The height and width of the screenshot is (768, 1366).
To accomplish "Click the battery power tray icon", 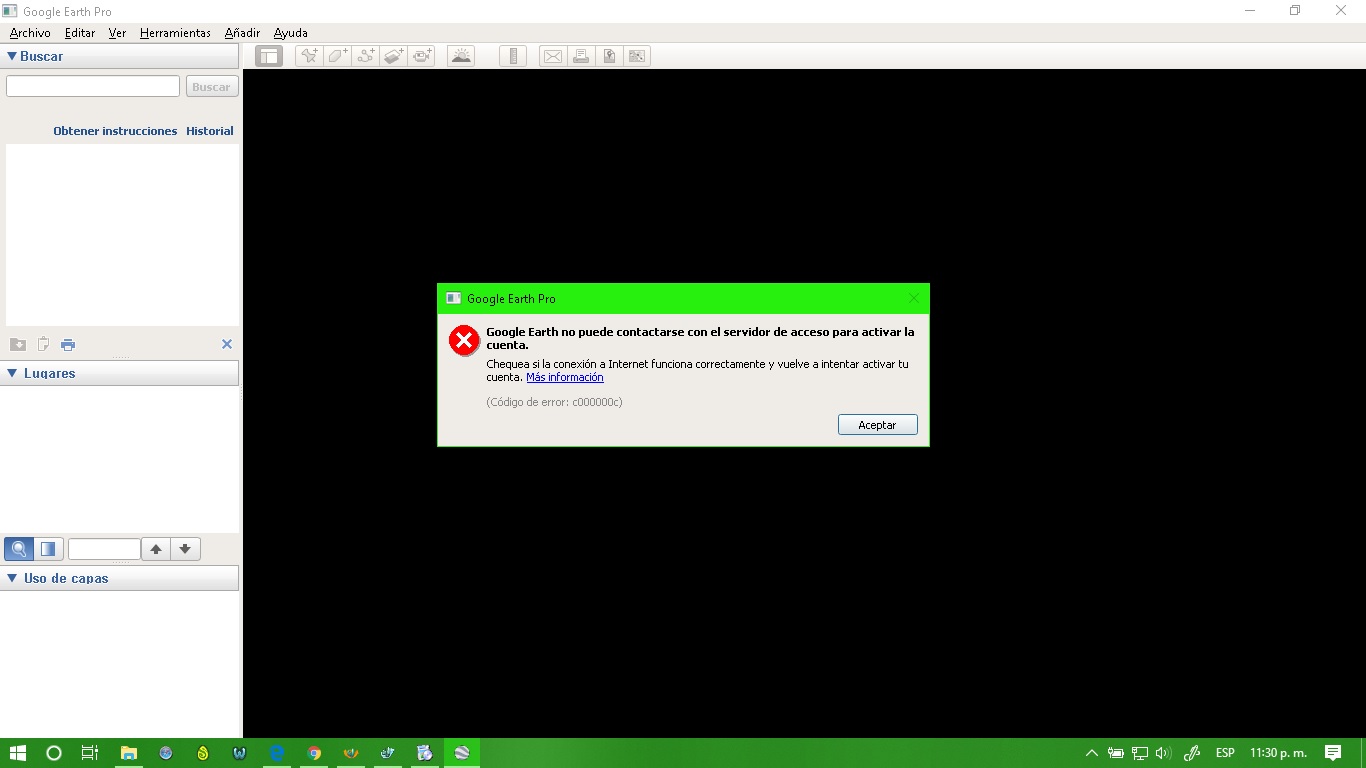I will coord(1116,753).
